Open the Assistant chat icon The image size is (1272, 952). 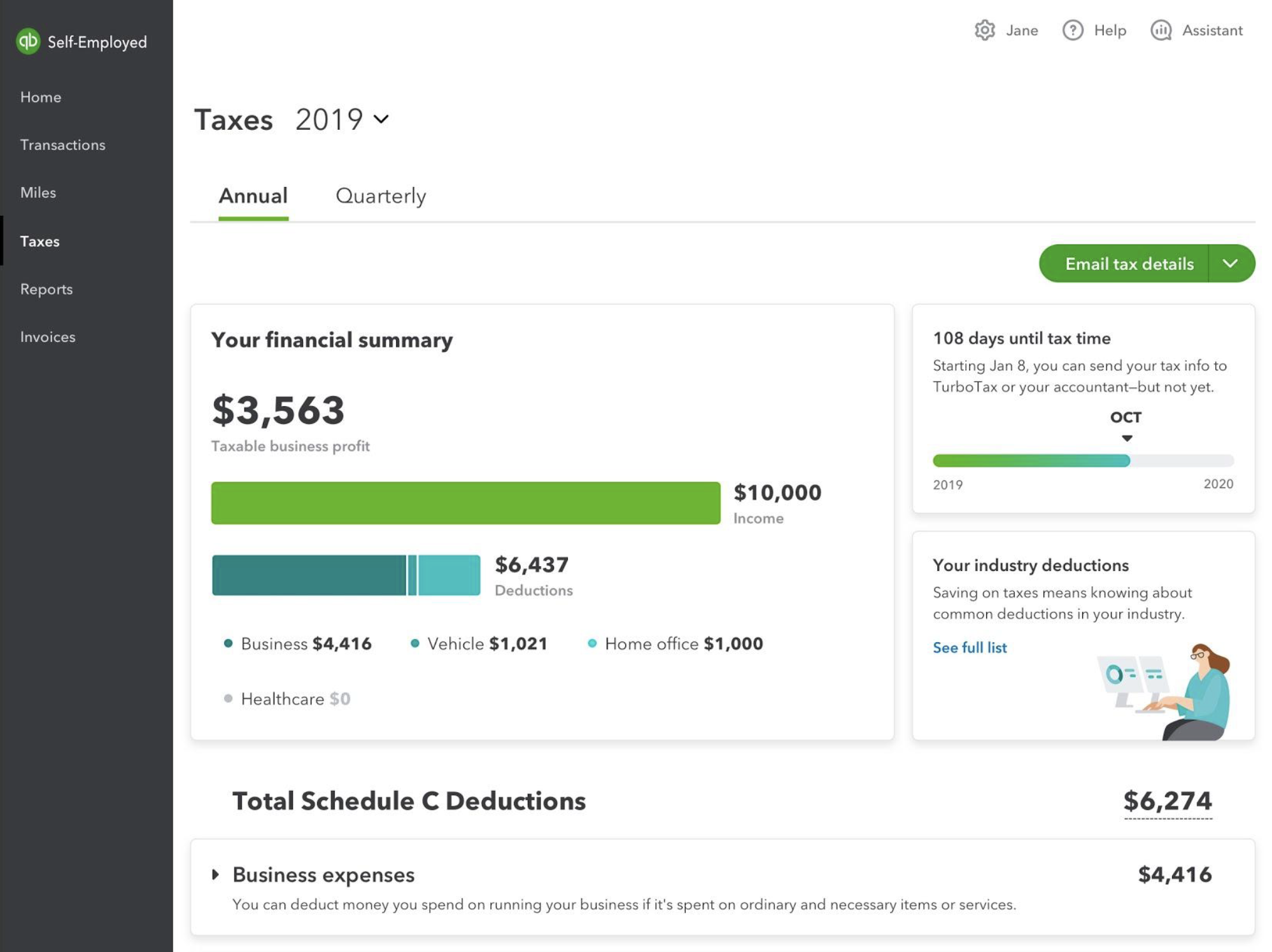click(1161, 31)
